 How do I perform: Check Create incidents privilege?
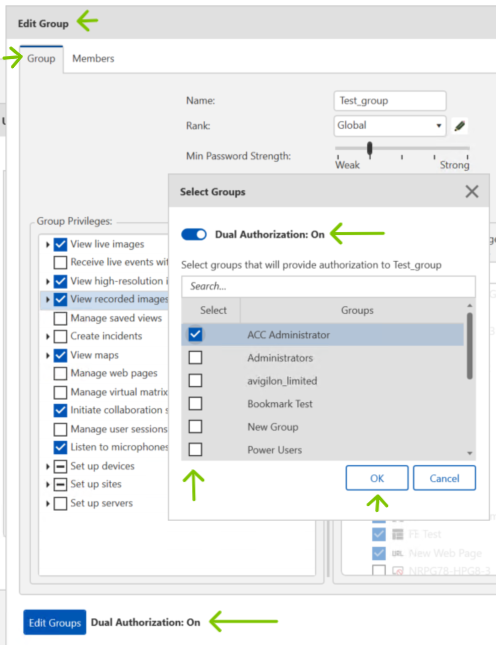pyautogui.click(x=60, y=336)
